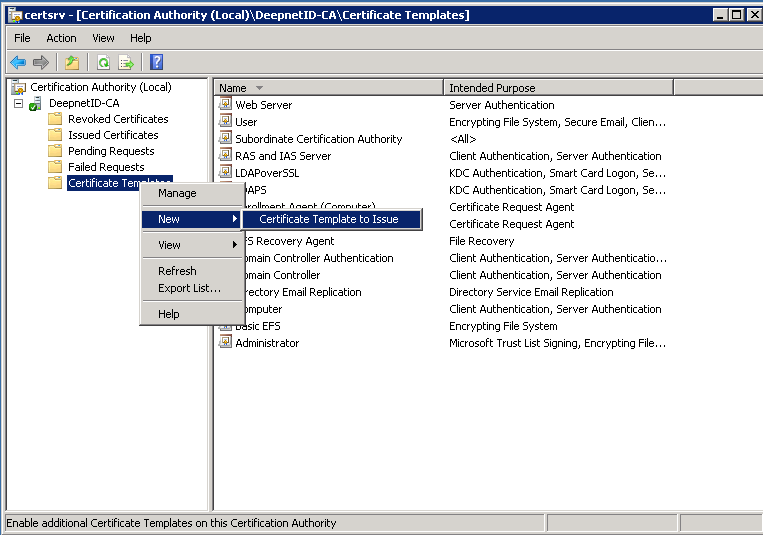This screenshot has width=763, height=535.
Task: Select the Revoked Certificates folder
Action: coord(117,119)
